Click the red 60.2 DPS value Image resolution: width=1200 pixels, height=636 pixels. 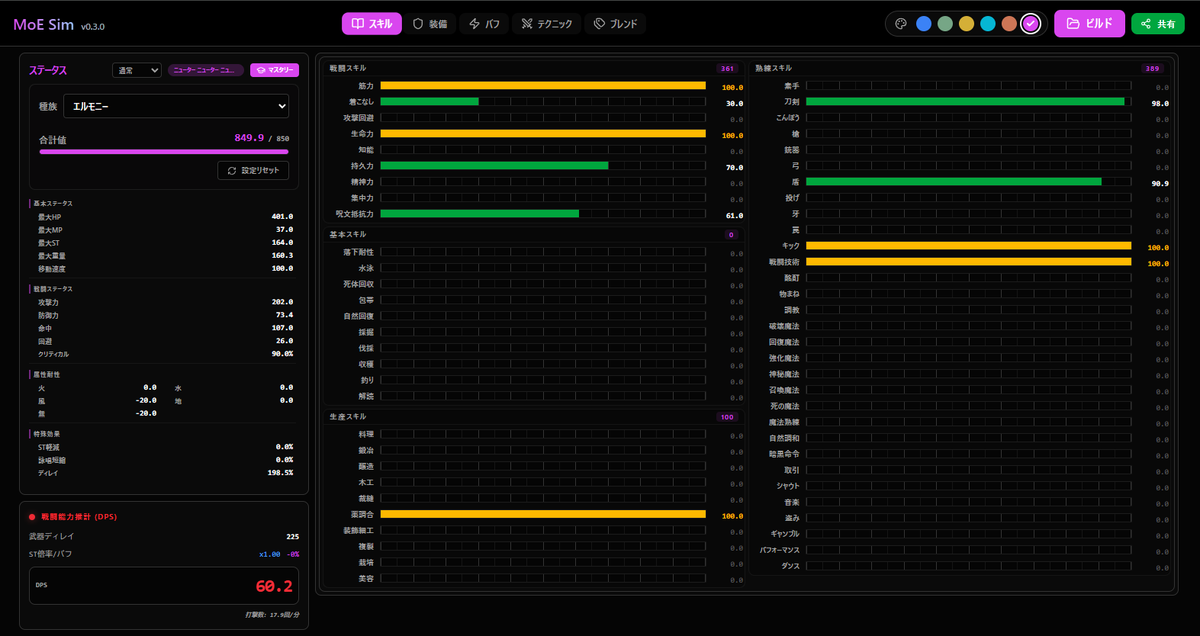(x=274, y=587)
